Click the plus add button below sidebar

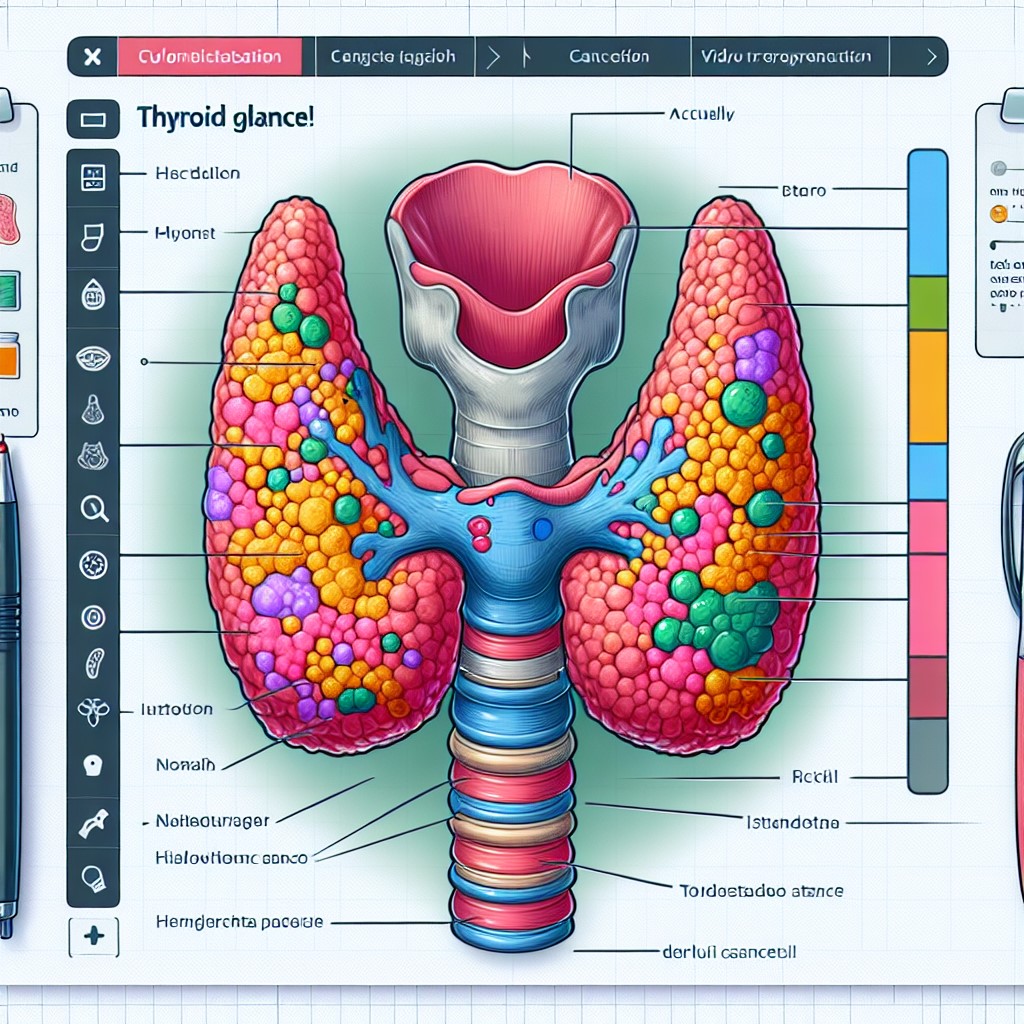[94, 936]
